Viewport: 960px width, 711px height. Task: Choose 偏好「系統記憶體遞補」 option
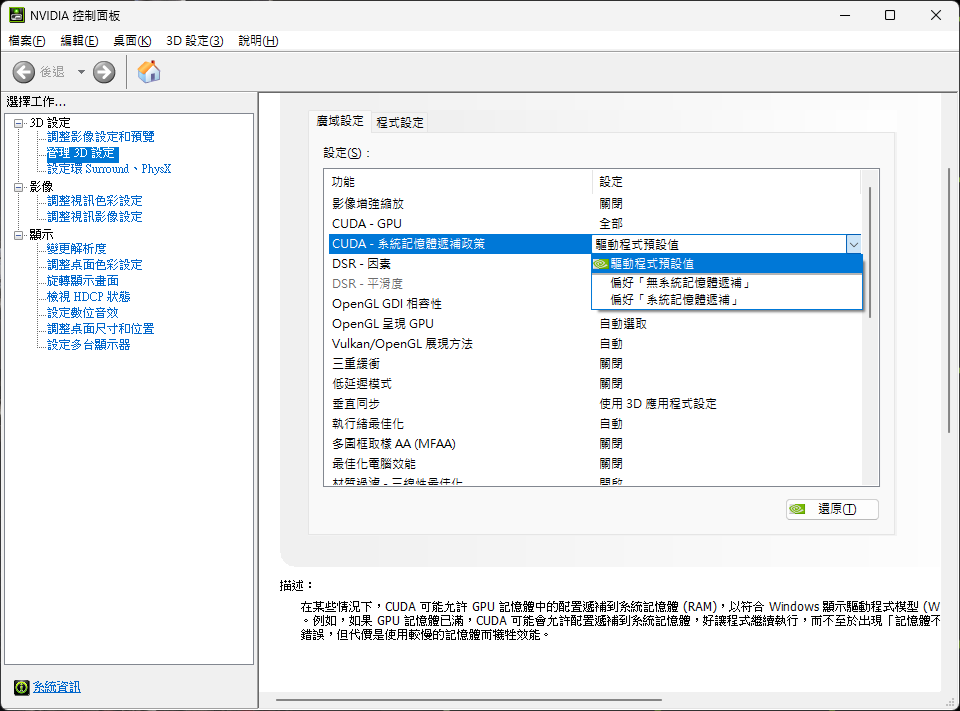[x=727, y=299]
